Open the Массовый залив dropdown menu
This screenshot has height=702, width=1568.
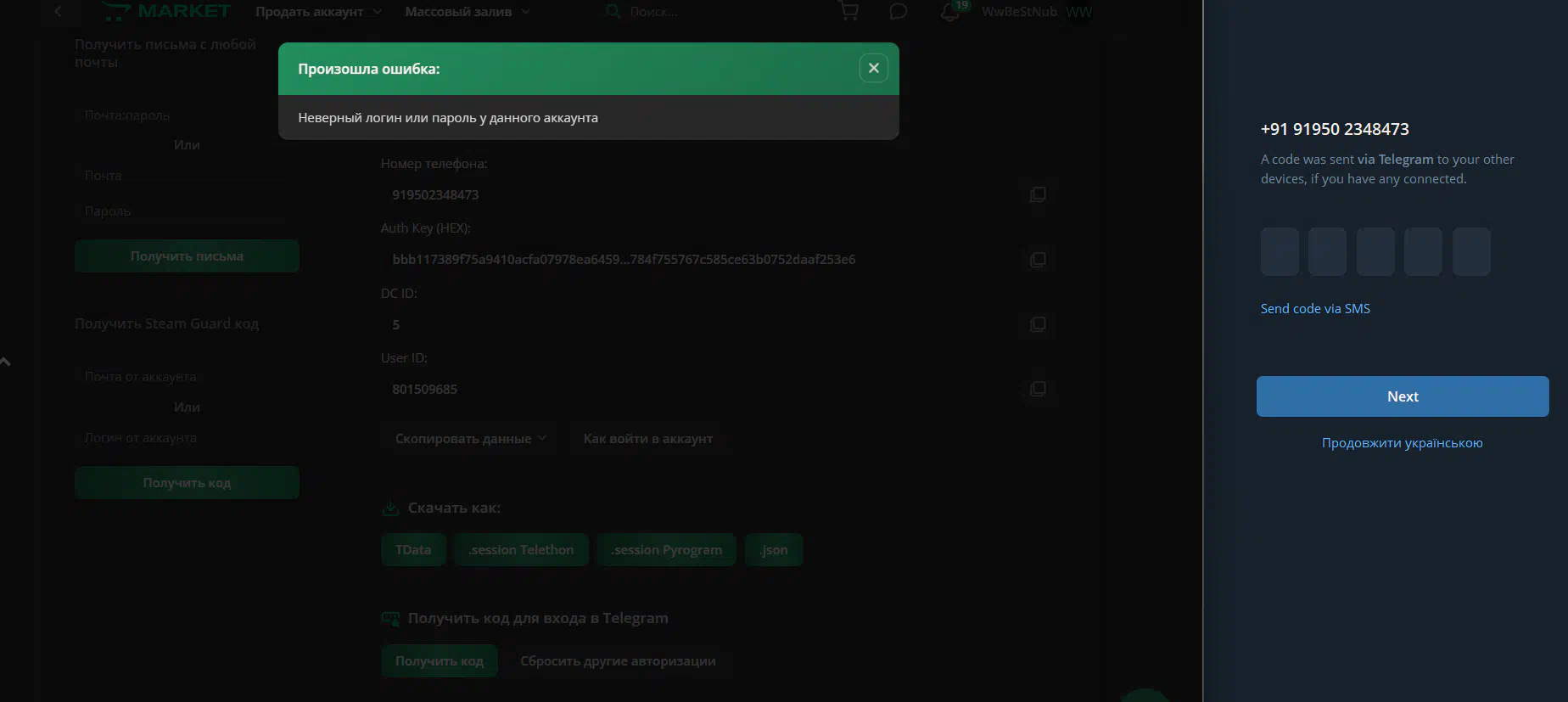[x=468, y=12]
